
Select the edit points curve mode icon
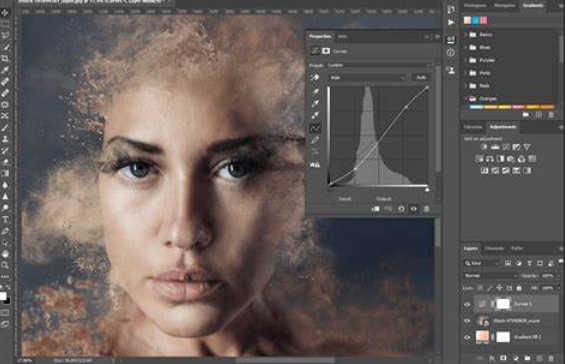[x=315, y=128]
